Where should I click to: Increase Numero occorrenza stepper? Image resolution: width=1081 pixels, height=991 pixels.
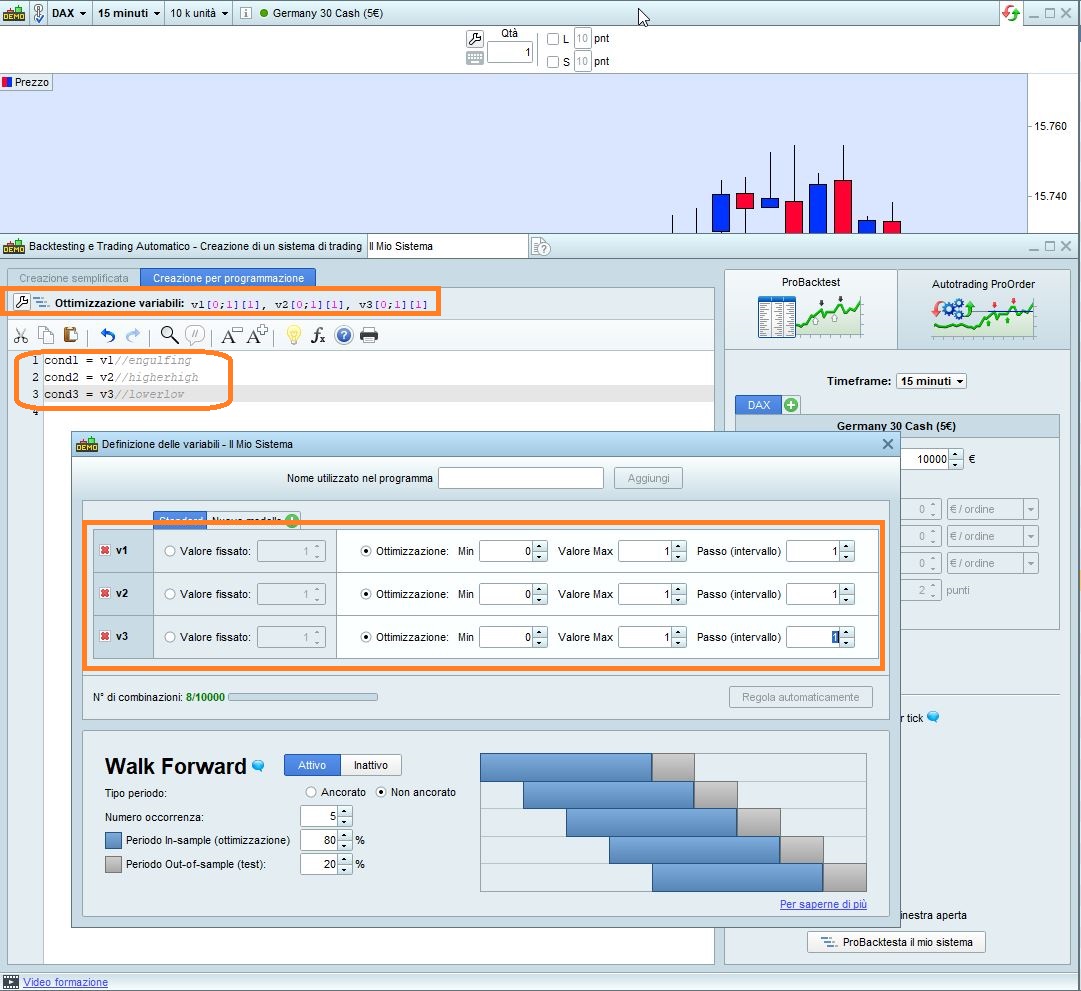tap(345, 812)
